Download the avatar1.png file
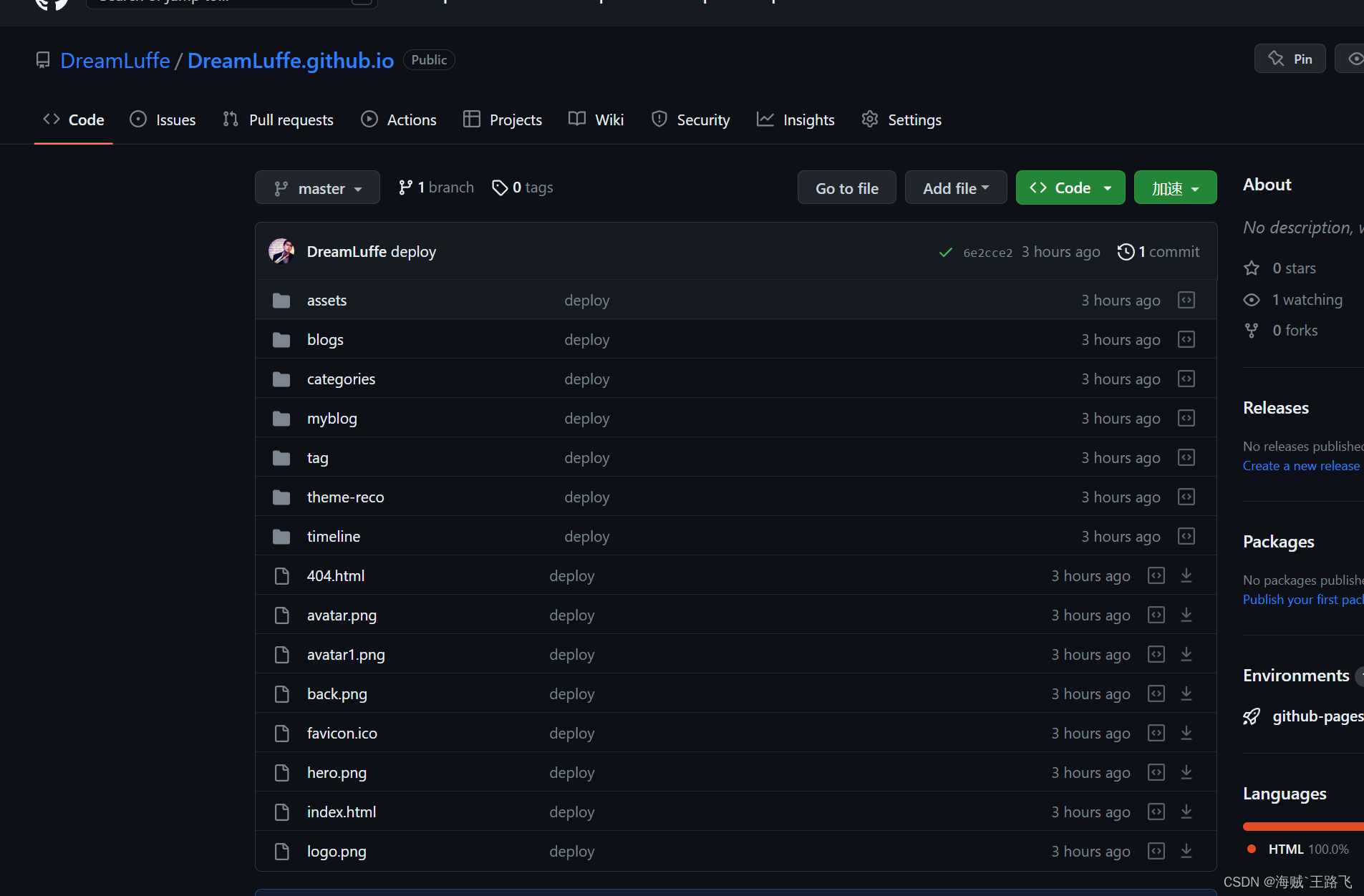The image size is (1364, 896). point(1186,654)
